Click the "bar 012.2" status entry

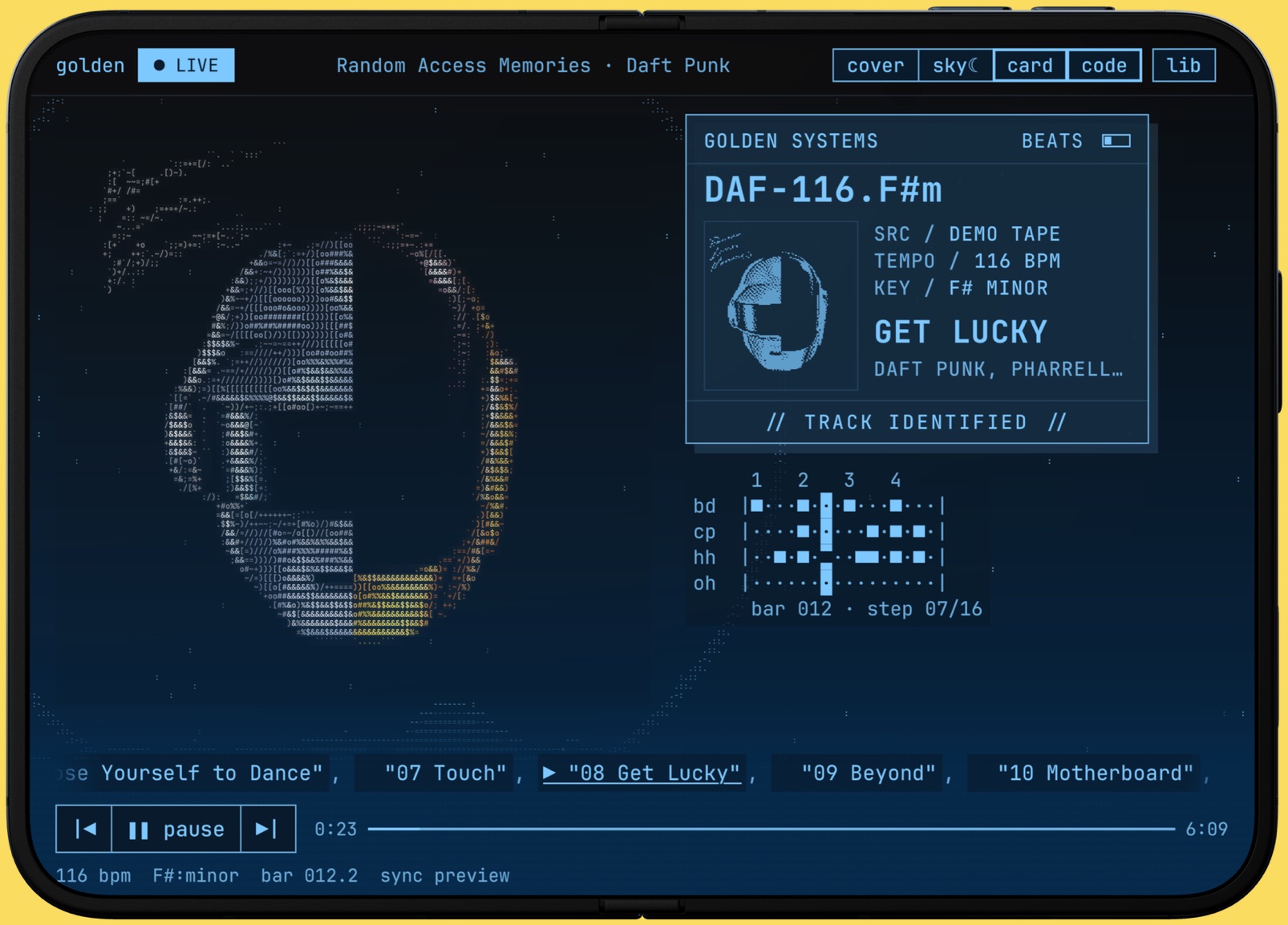pos(309,875)
